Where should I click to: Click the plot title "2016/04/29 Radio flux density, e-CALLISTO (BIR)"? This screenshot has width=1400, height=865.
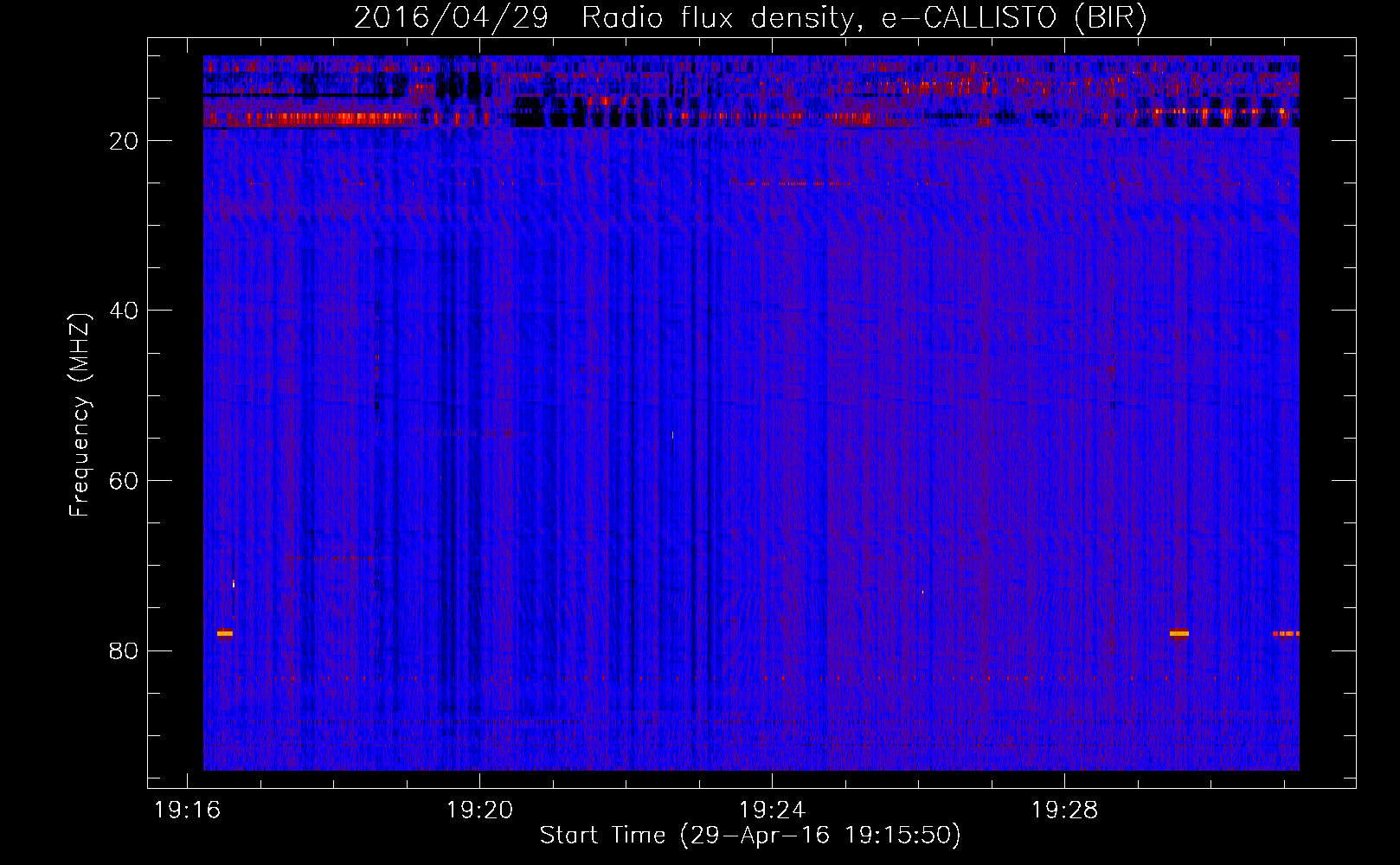point(750,18)
